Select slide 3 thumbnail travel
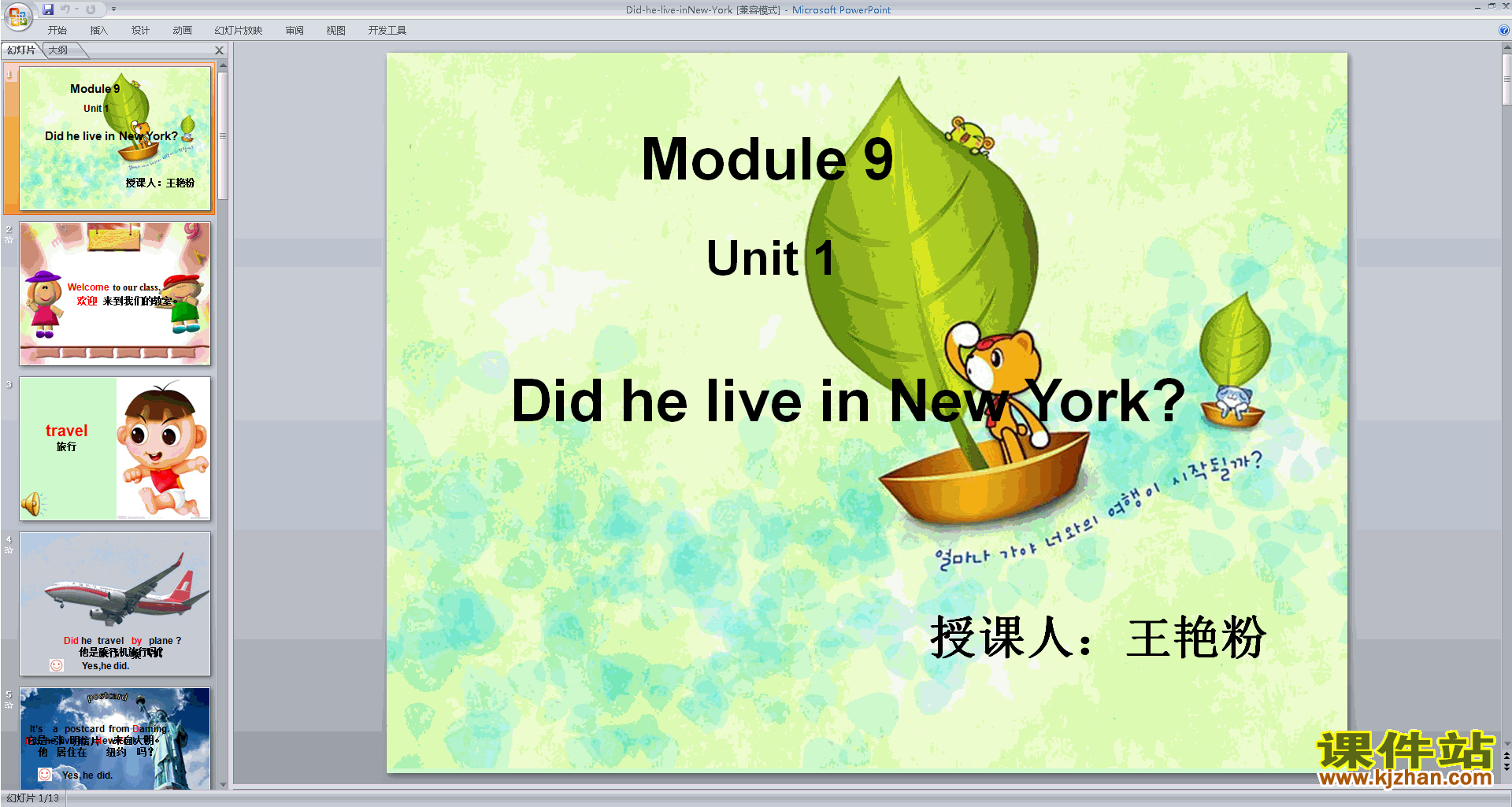 pos(115,449)
